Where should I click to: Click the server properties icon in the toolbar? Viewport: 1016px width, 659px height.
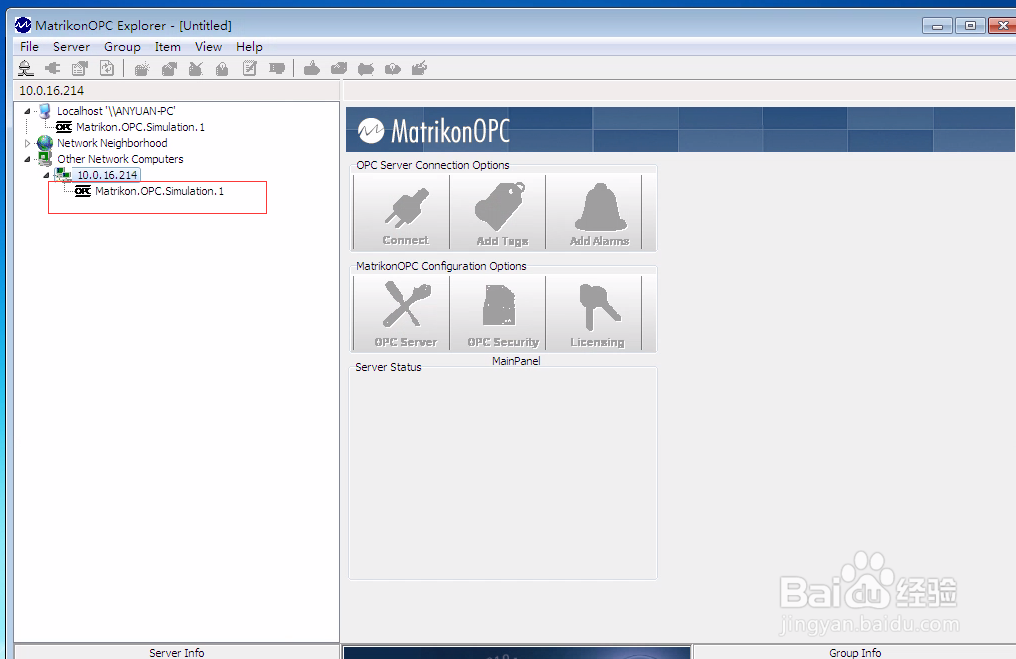point(79,68)
